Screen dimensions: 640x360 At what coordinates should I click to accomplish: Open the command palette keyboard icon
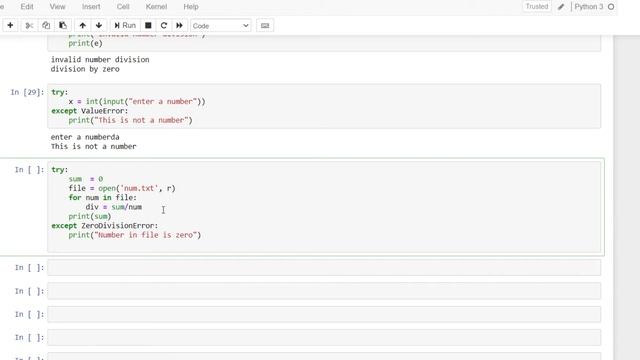(265, 25)
